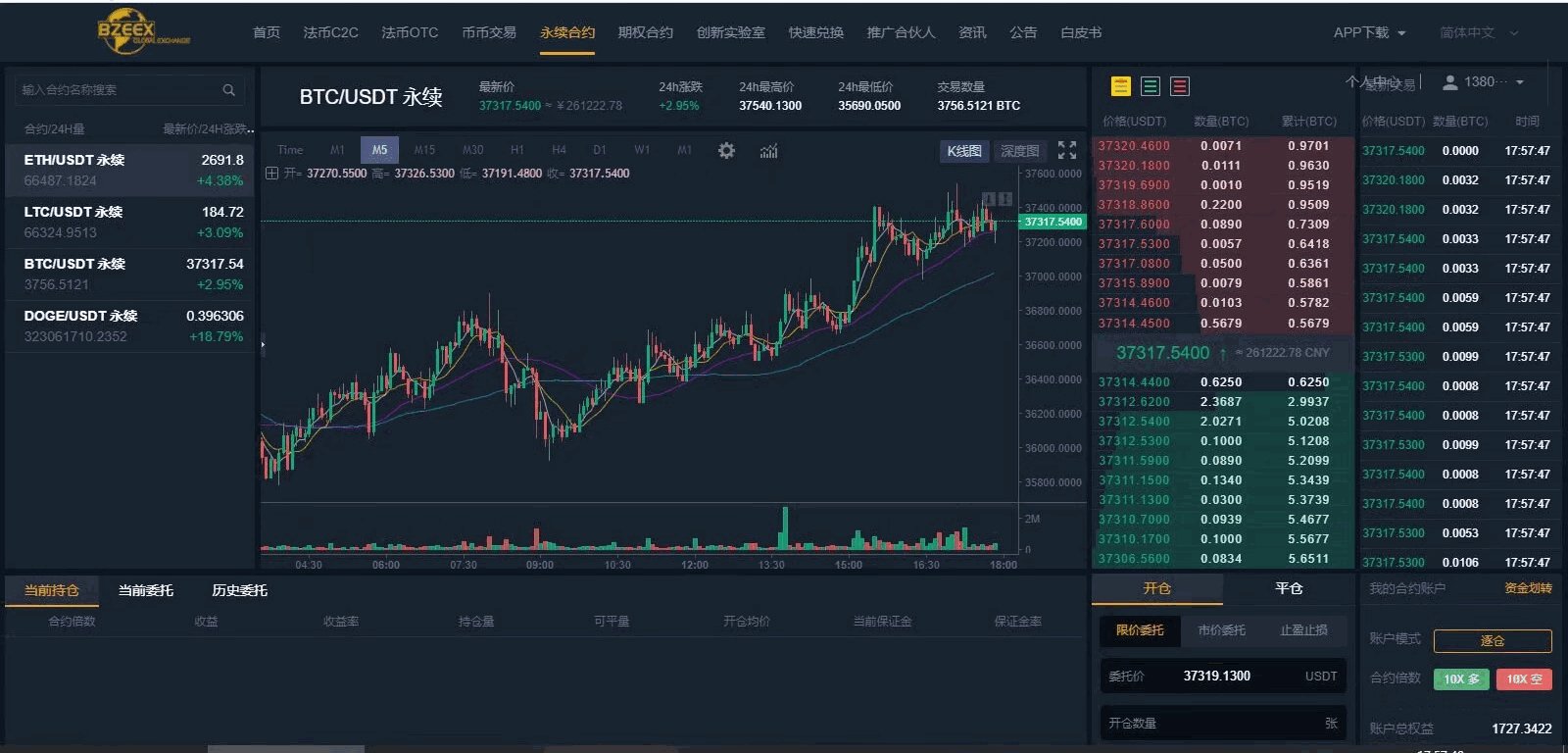Viewport: 1568px width, 753px height.
Task: Select the 市价委托 order type
Action: [x=1221, y=630]
